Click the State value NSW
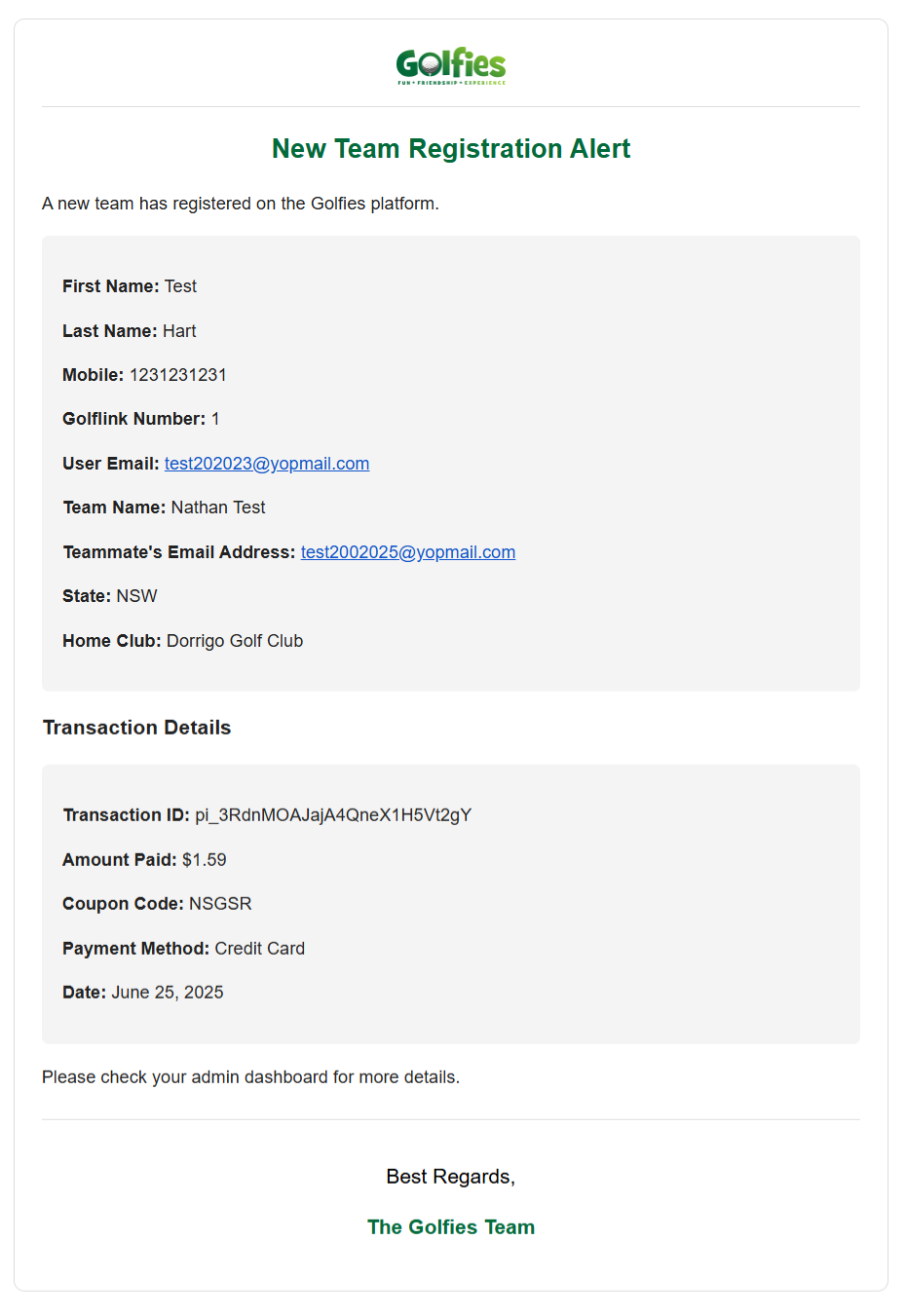Screen dimensions: 907x1316 (136, 596)
